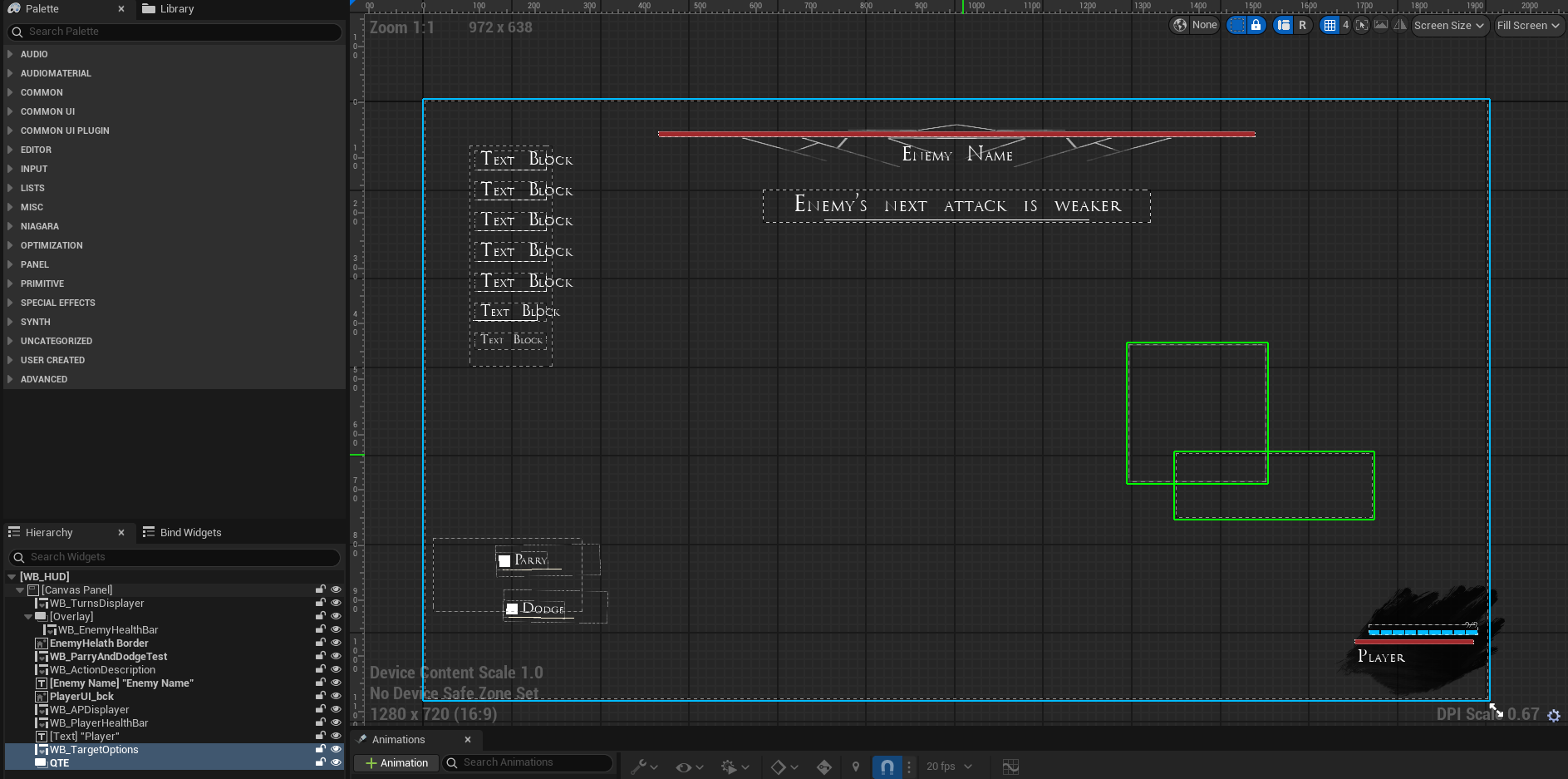The height and width of the screenshot is (779, 1568).
Task: Open the curve editor icon in Animations
Action: (1010, 767)
